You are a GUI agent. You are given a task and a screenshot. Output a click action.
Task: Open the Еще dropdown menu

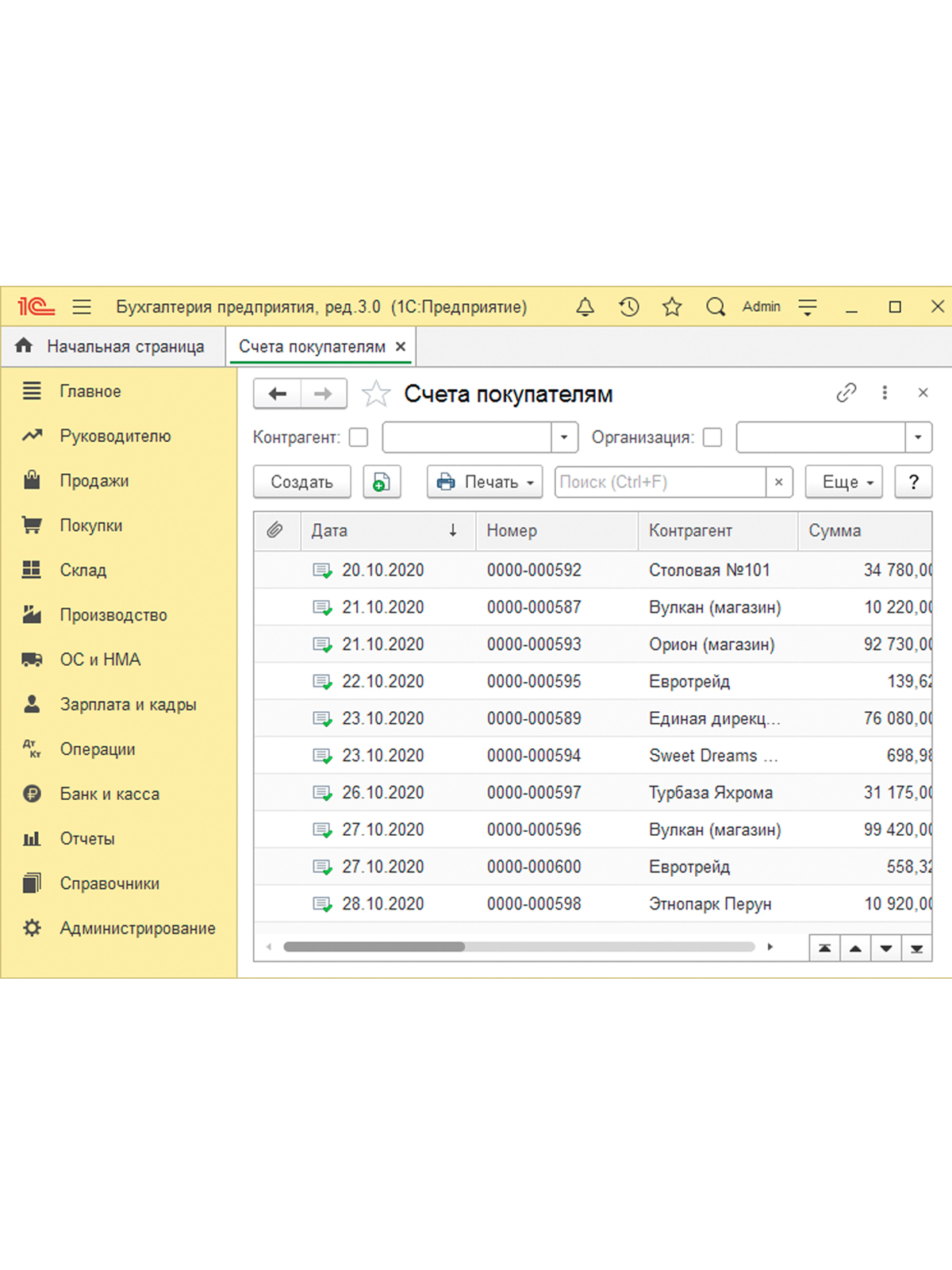point(844,482)
